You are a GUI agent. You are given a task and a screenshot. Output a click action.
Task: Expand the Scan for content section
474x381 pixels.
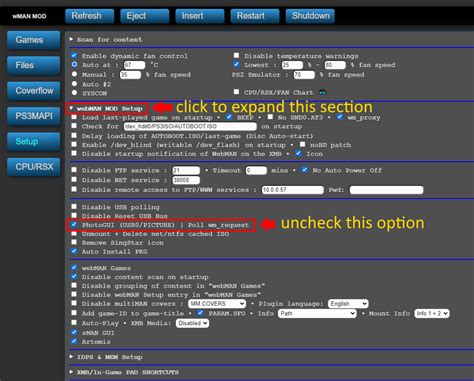pos(106,39)
